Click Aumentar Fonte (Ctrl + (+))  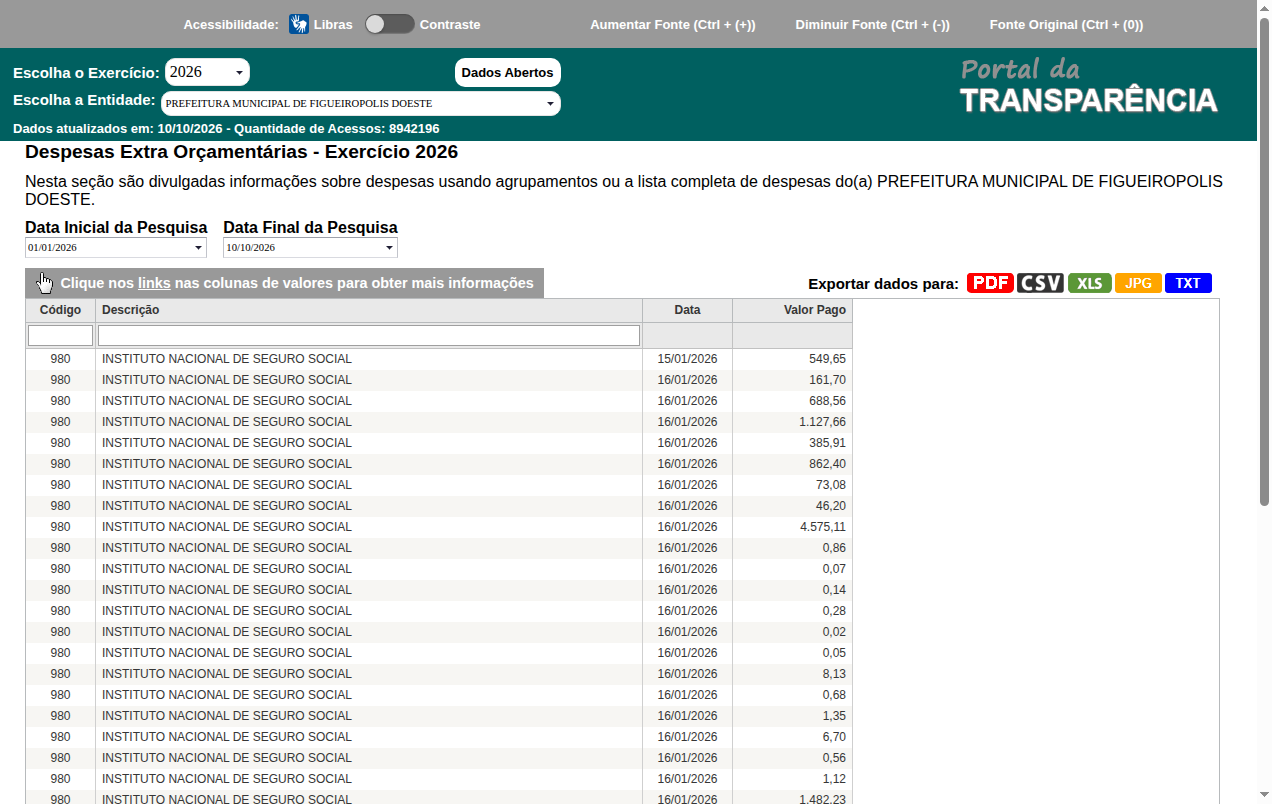[673, 24]
